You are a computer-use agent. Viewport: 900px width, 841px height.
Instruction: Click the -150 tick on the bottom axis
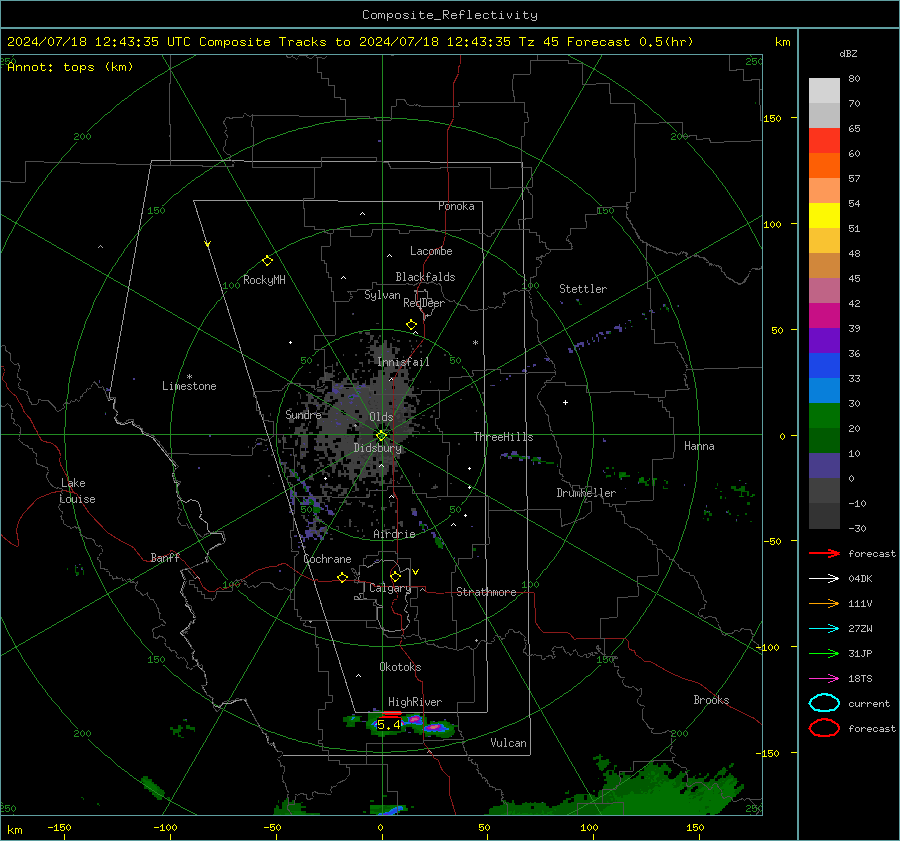59,827
